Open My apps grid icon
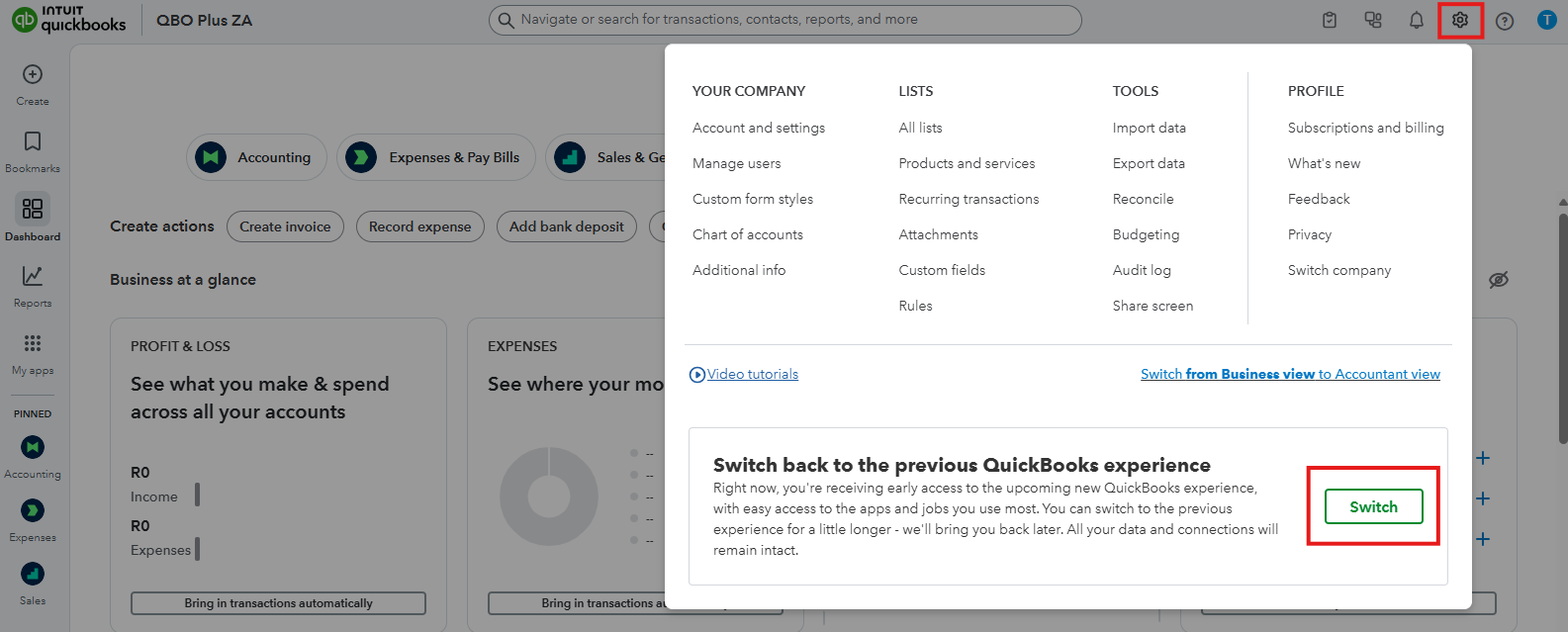 click(x=33, y=344)
